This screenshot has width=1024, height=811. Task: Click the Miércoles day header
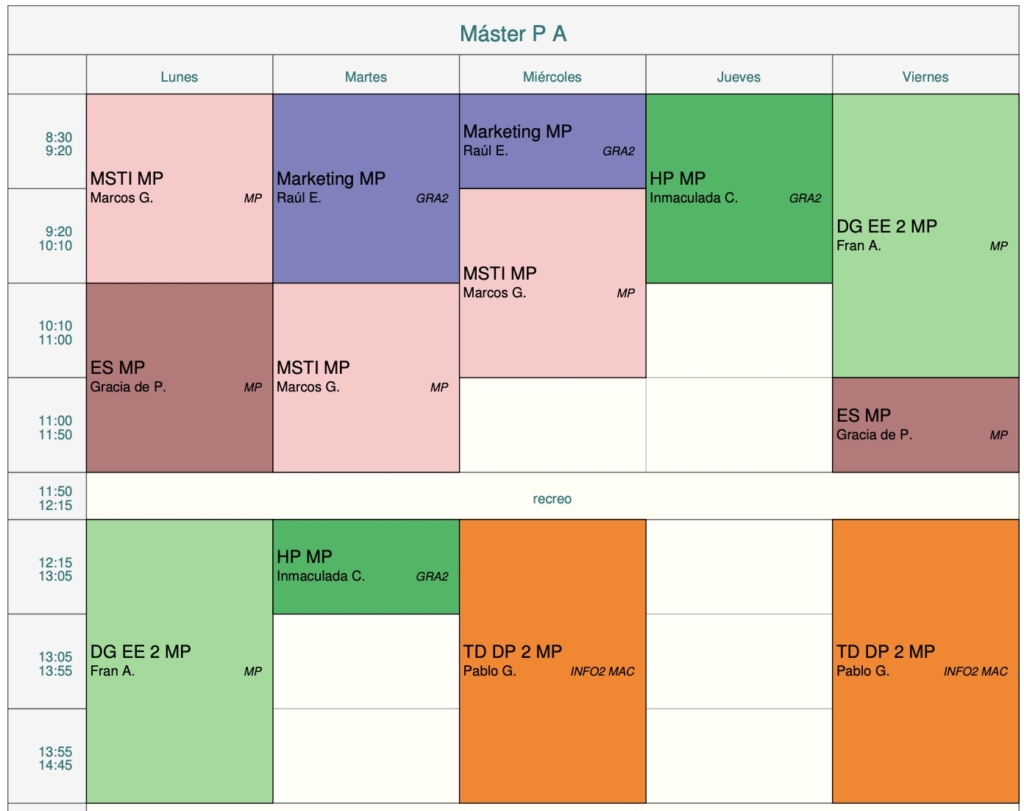click(552, 76)
